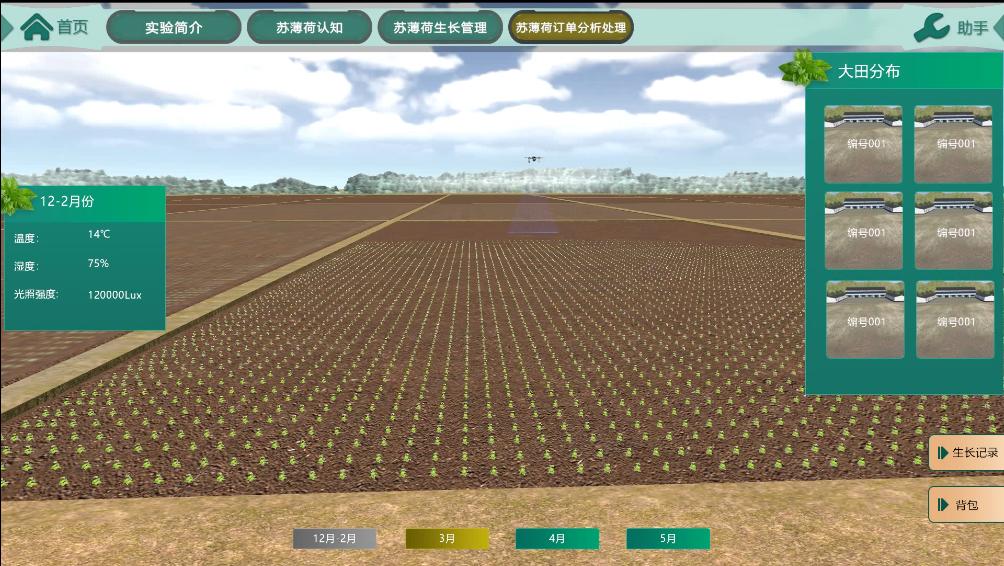Go to 苏薄荷生长管理 tab
Image resolution: width=1004 pixels, height=566 pixels.
pos(440,27)
